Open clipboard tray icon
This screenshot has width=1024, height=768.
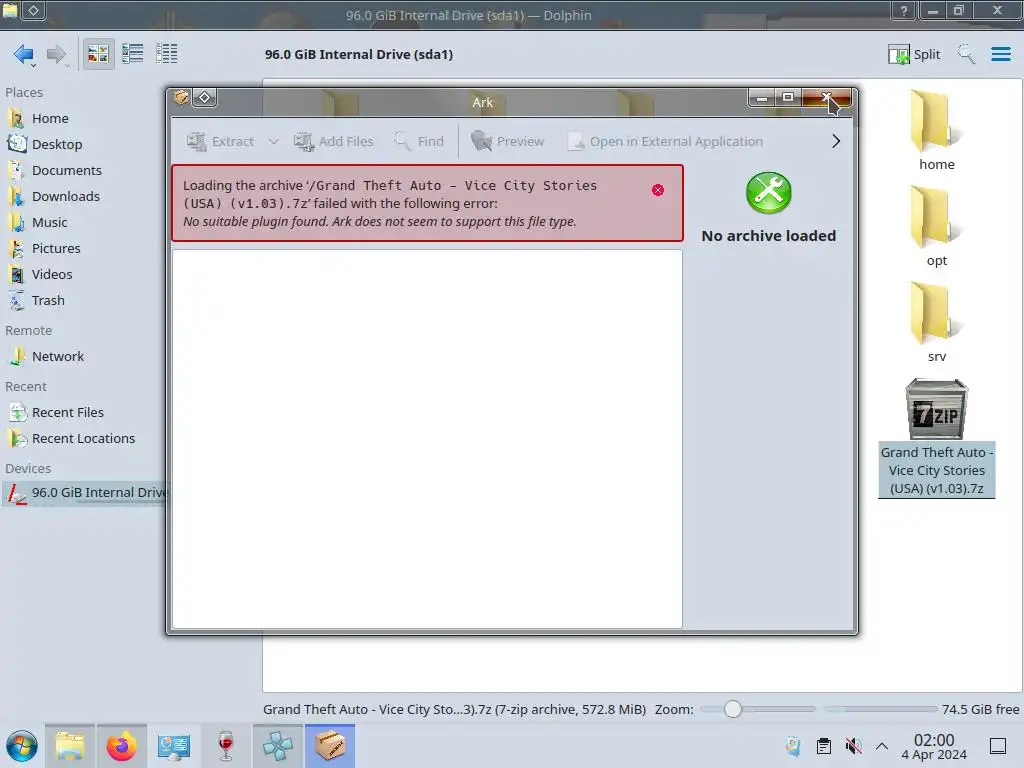[824, 746]
